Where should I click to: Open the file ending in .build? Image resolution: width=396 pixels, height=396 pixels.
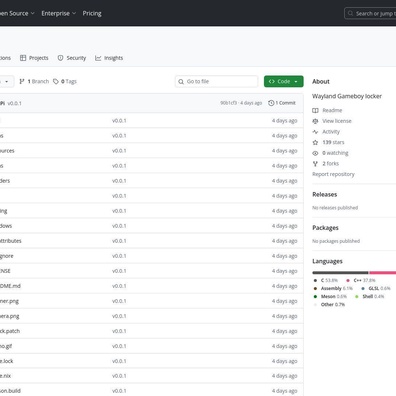pos(10,391)
